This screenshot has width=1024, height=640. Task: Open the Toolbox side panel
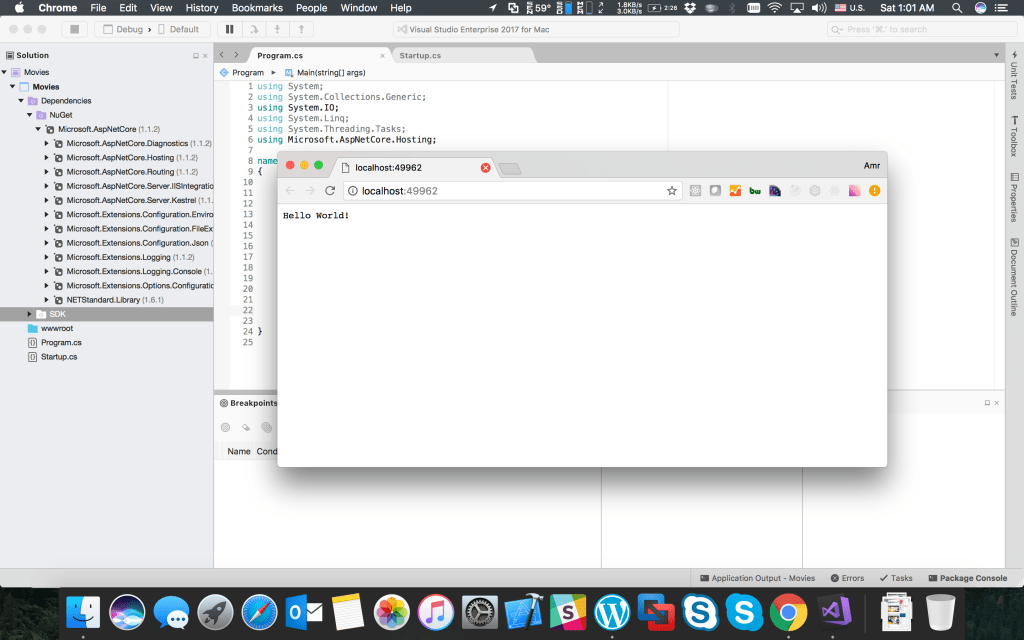click(1014, 136)
